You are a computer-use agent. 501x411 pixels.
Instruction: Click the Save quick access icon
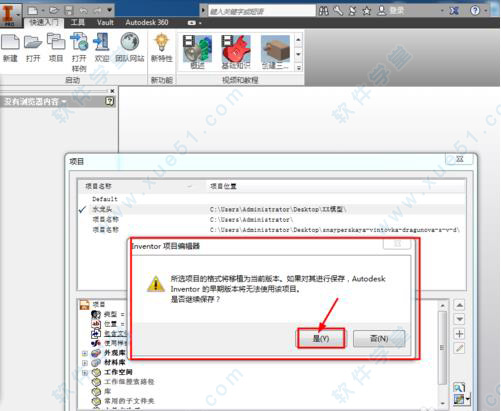pyautogui.click(x=69, y=11)
